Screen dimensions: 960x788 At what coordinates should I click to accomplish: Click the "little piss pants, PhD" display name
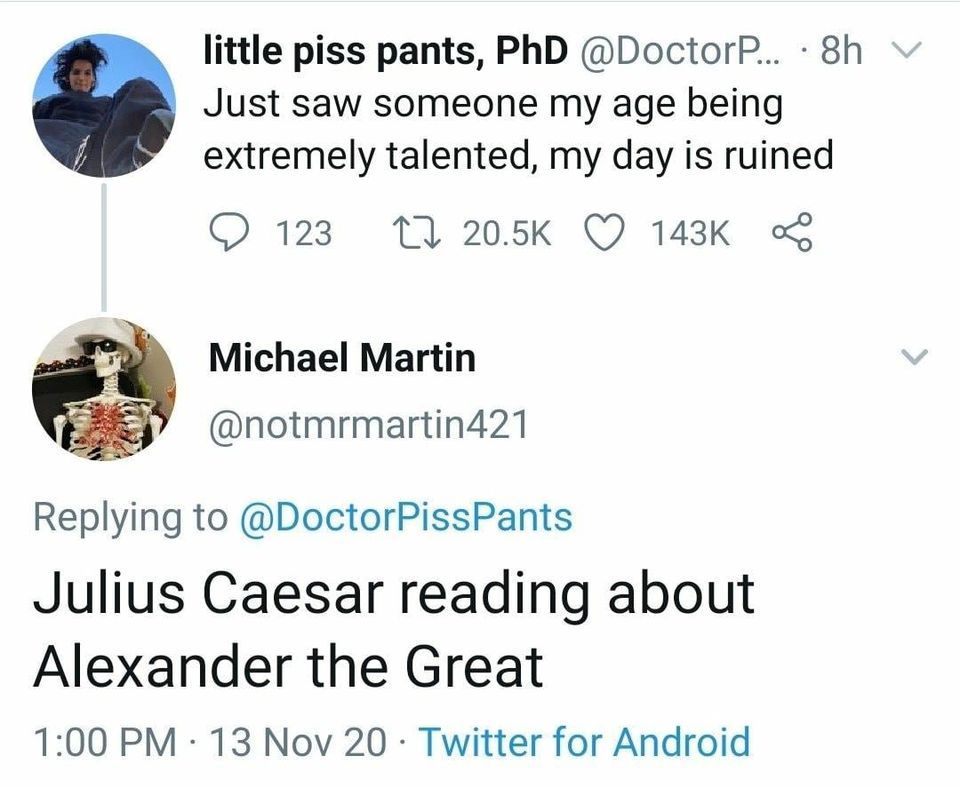(x=387, y=51)
